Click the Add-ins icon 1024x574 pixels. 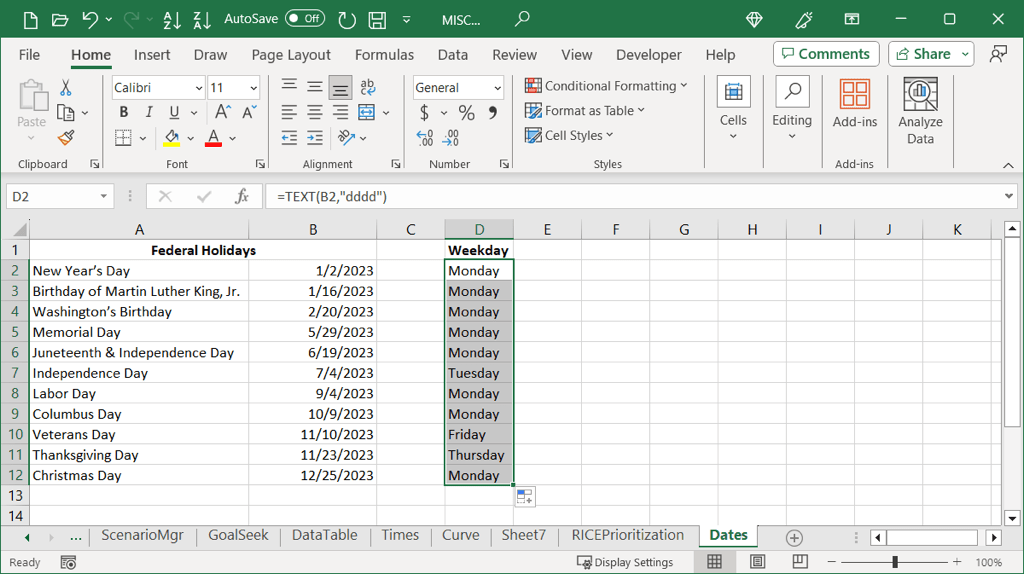tap(854, 104)
